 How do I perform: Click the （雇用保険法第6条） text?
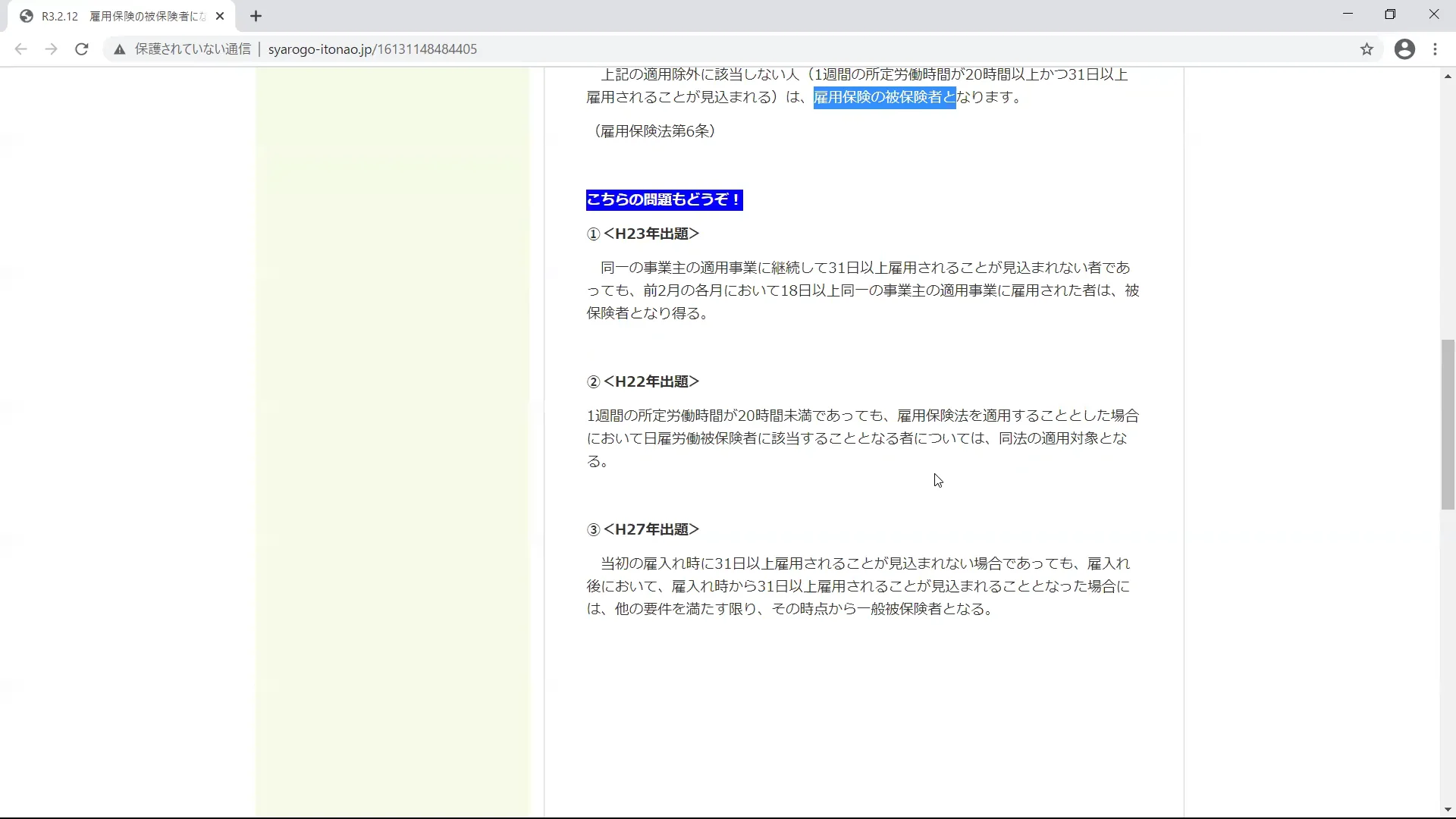pos(654,131)
